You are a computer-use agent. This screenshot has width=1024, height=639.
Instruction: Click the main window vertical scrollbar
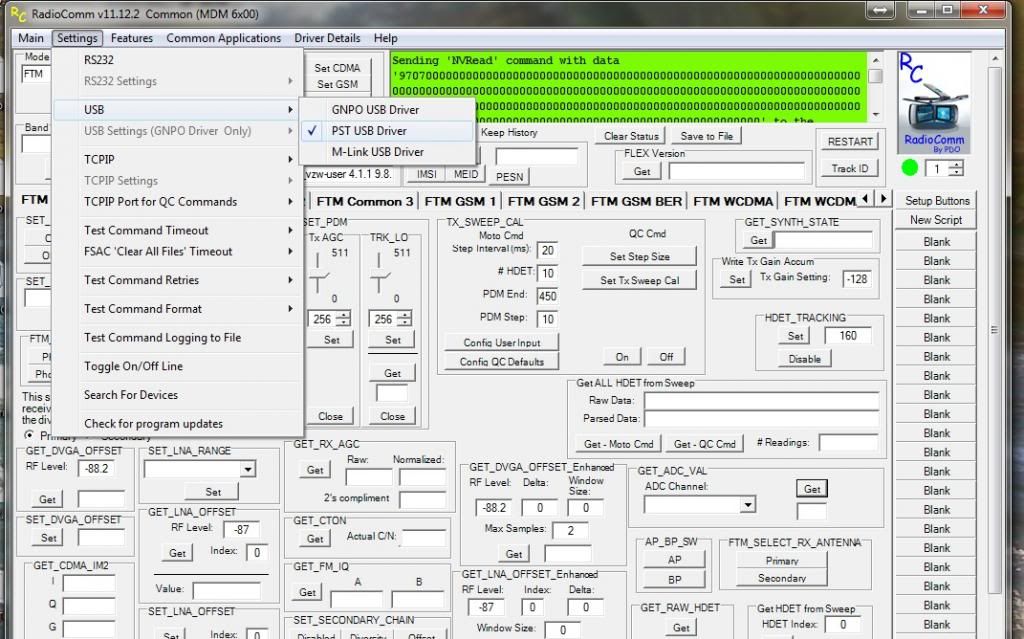(x=995, y=330)
